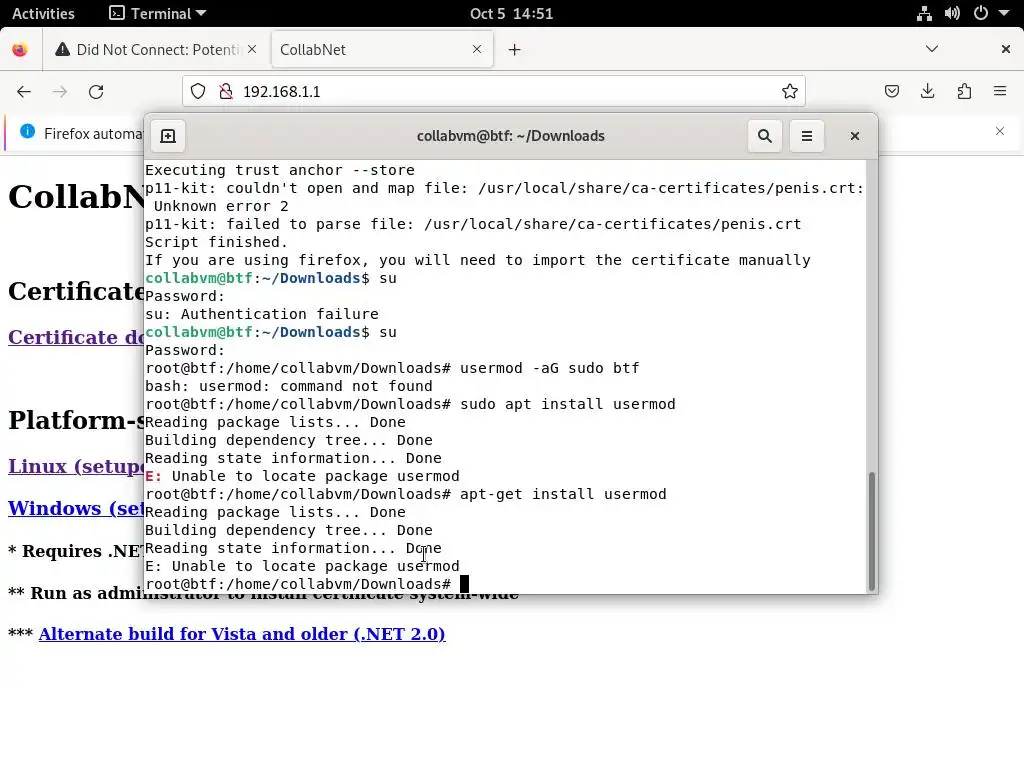Screen dimensions: 1024x768
Task: Open the Linux setup link
Action: (x=76, y=466)
